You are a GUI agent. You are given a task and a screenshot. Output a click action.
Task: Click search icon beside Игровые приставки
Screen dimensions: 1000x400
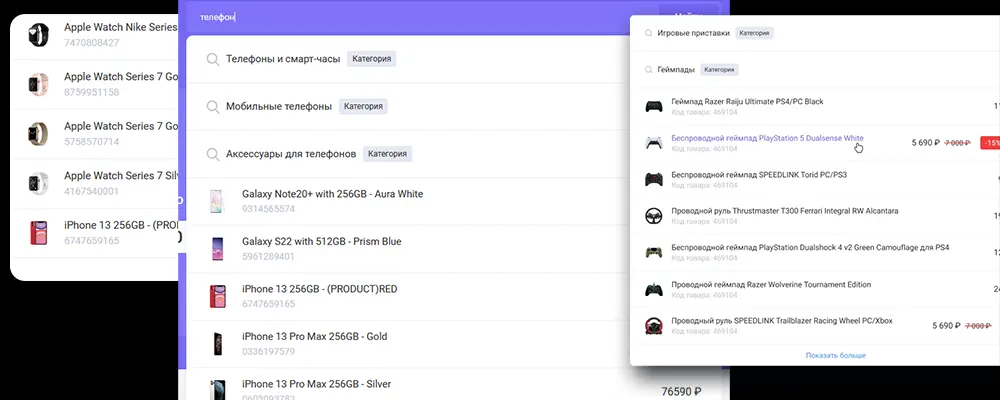coord(649,33)
